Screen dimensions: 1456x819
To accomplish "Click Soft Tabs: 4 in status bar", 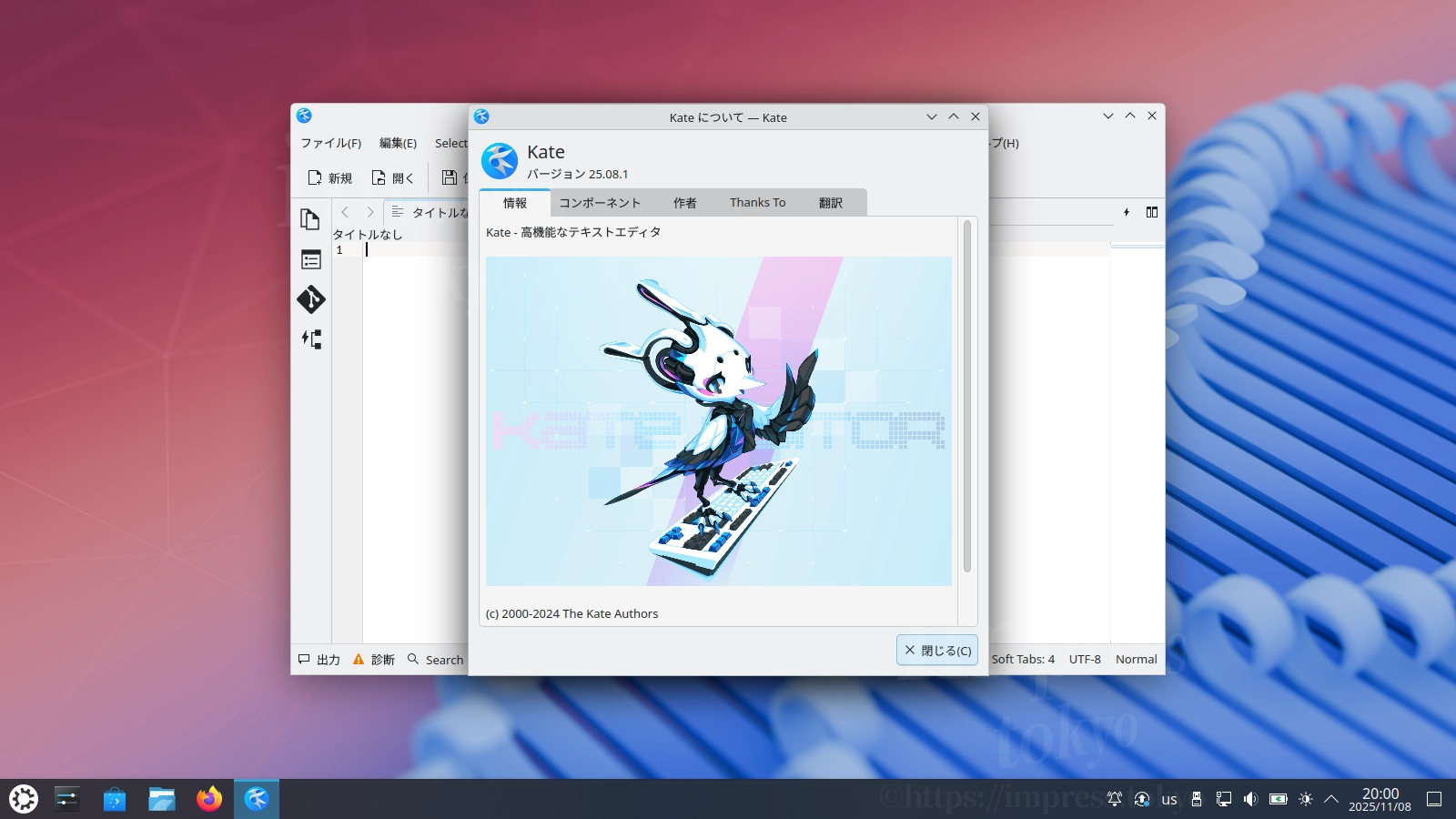I will [x=1023, y=659].
